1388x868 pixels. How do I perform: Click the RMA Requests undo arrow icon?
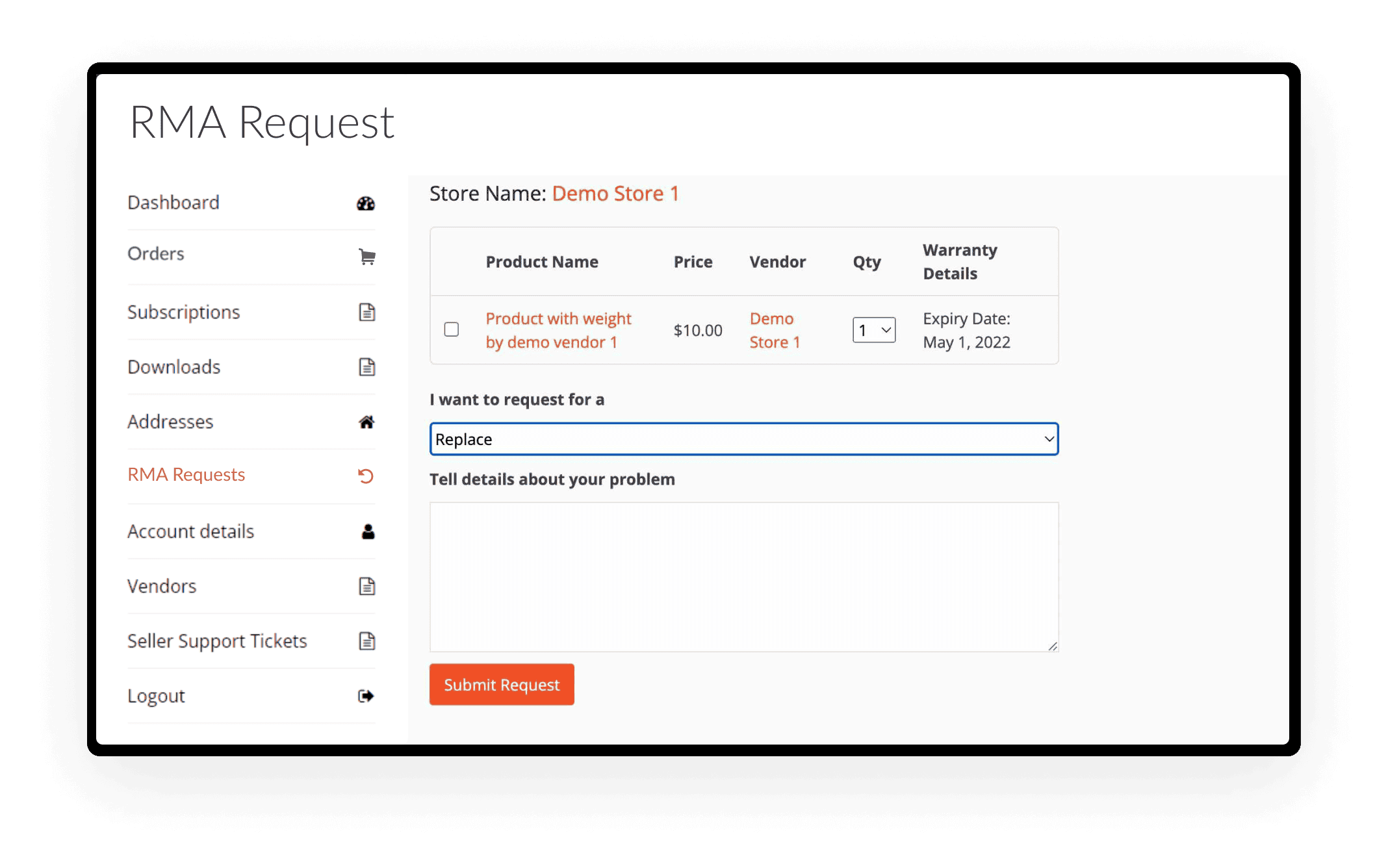[366, 476]
